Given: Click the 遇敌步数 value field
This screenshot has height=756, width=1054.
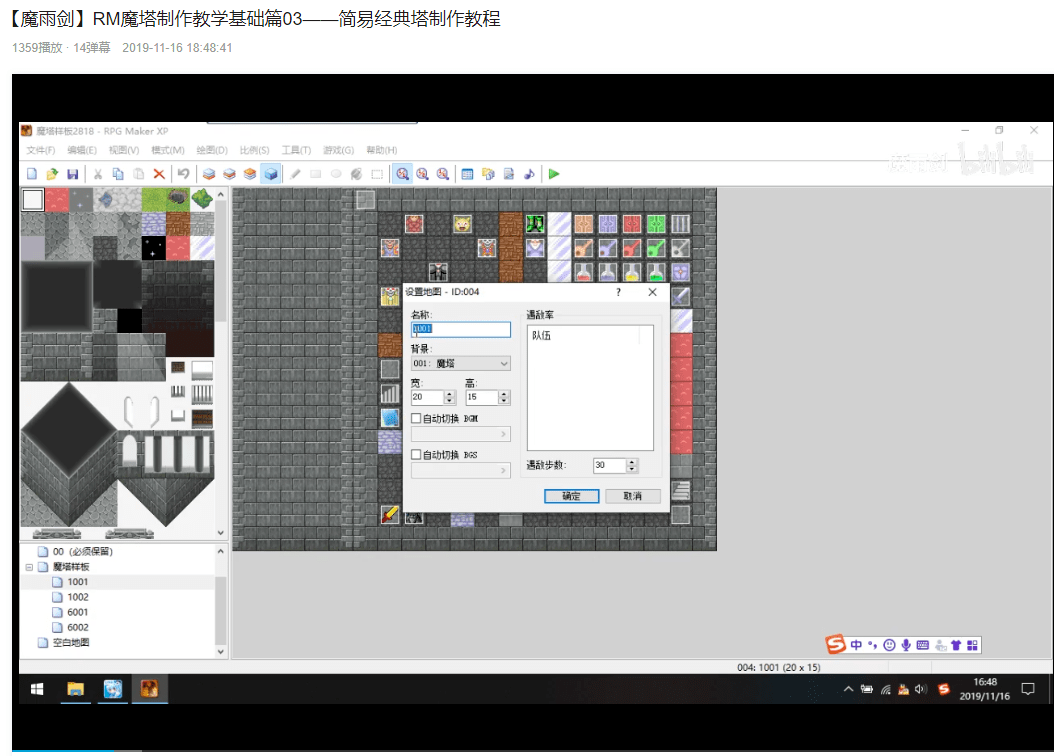Looking at the screenshot, I should [x=610, y=465].
